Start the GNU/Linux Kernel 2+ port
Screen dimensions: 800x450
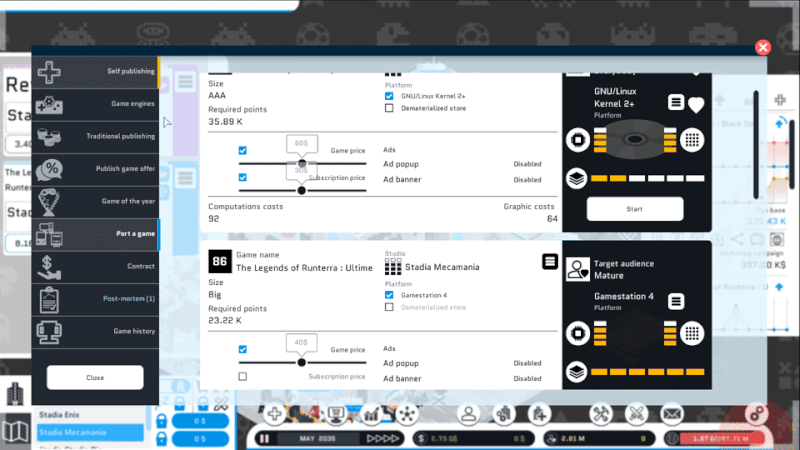(x=635, y=209)
